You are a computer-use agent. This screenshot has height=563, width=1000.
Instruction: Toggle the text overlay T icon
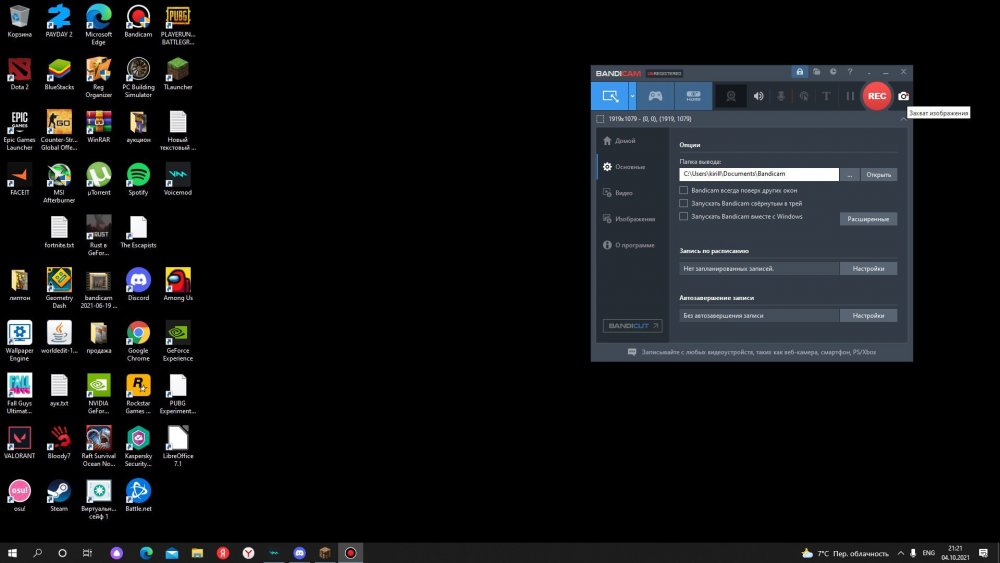tap(826, 96)
